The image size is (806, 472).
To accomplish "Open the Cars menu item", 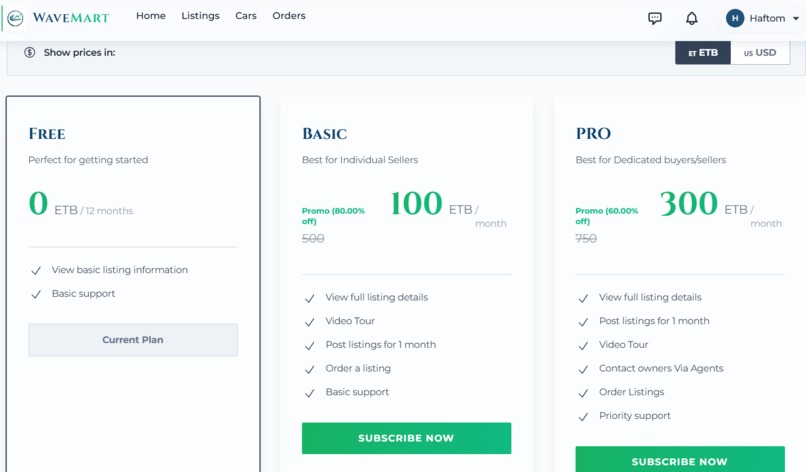I will (246, 16).
